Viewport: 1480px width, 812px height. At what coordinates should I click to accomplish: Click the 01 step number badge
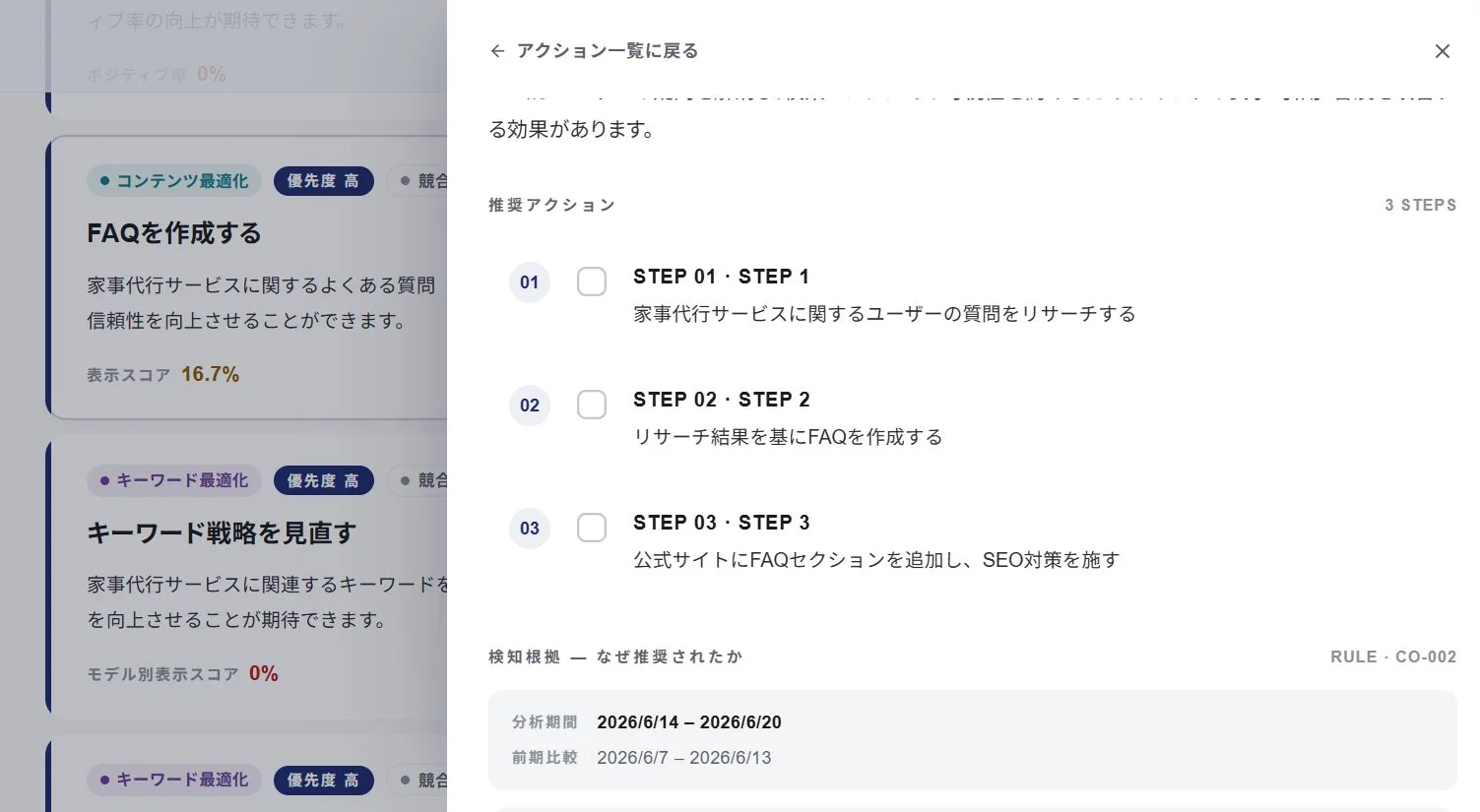point(530,282)
